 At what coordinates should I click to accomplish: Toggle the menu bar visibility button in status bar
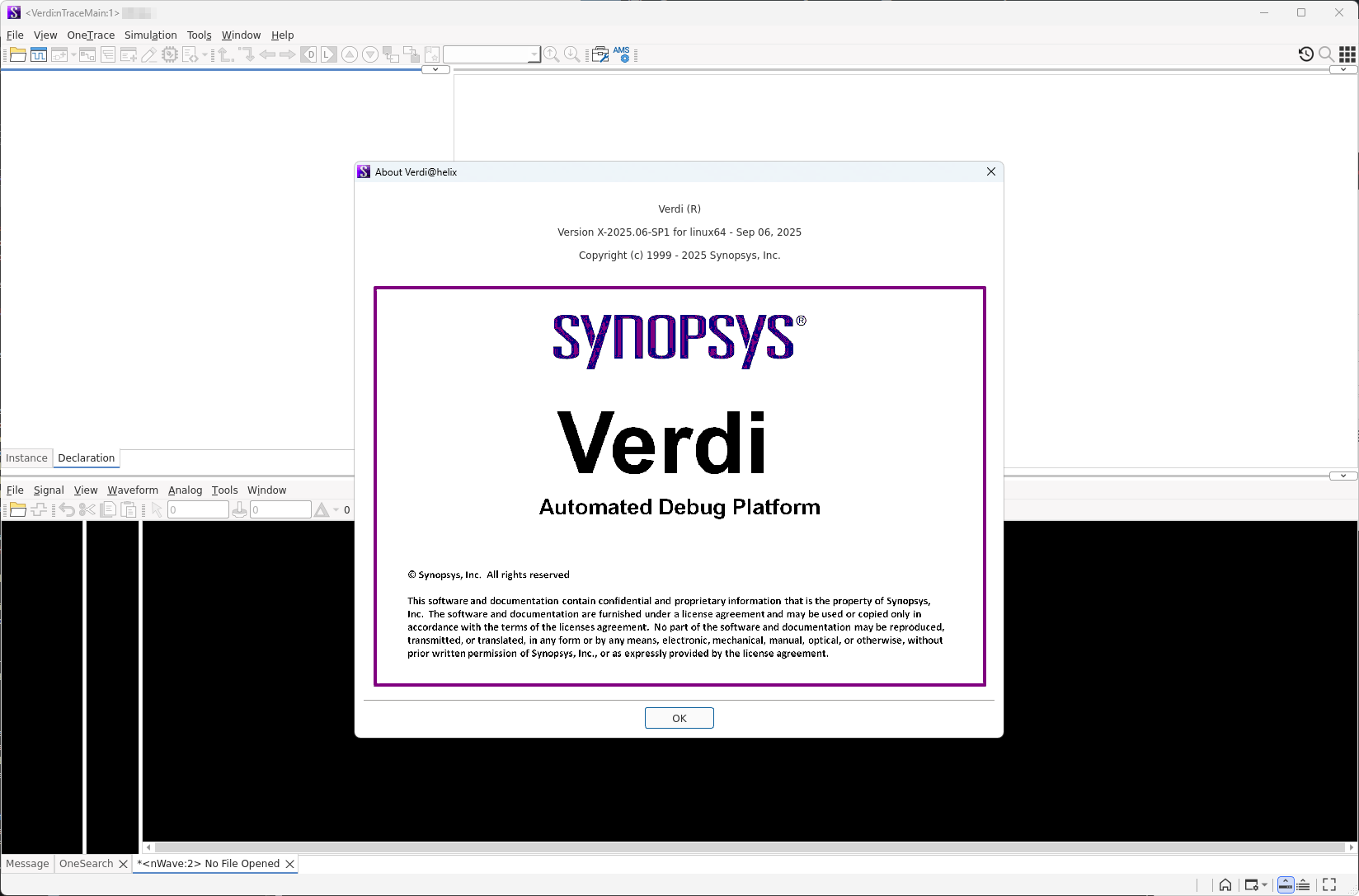click(1304, 885)
